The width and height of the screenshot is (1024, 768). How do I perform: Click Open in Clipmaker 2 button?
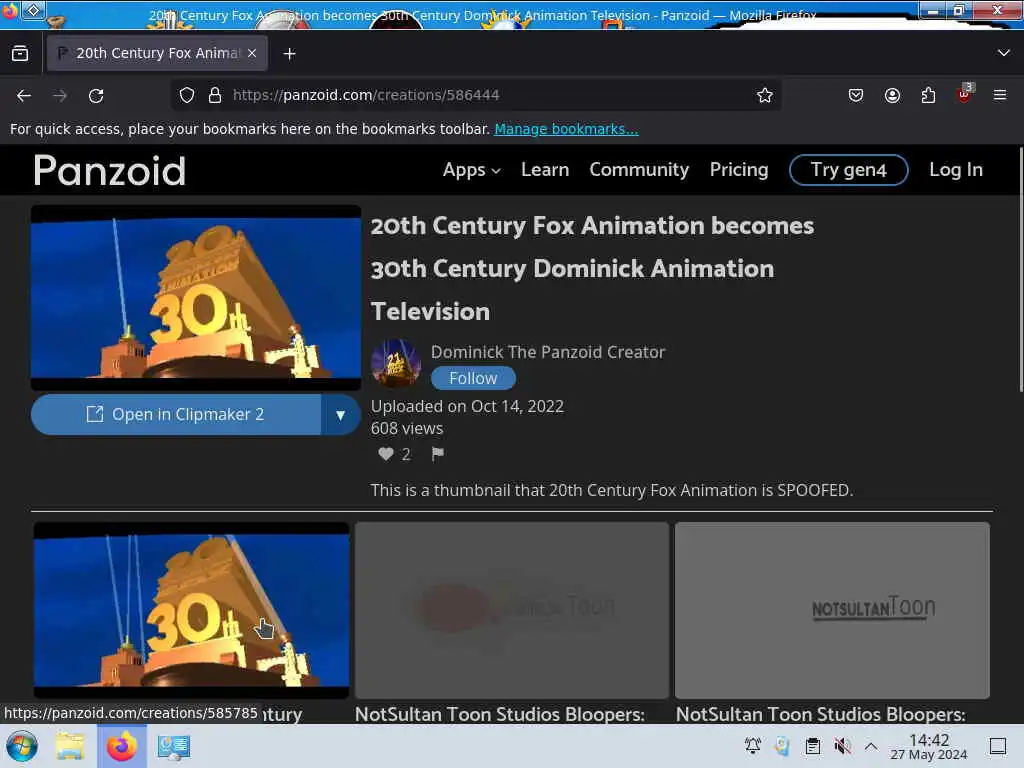tap(176, 415)
